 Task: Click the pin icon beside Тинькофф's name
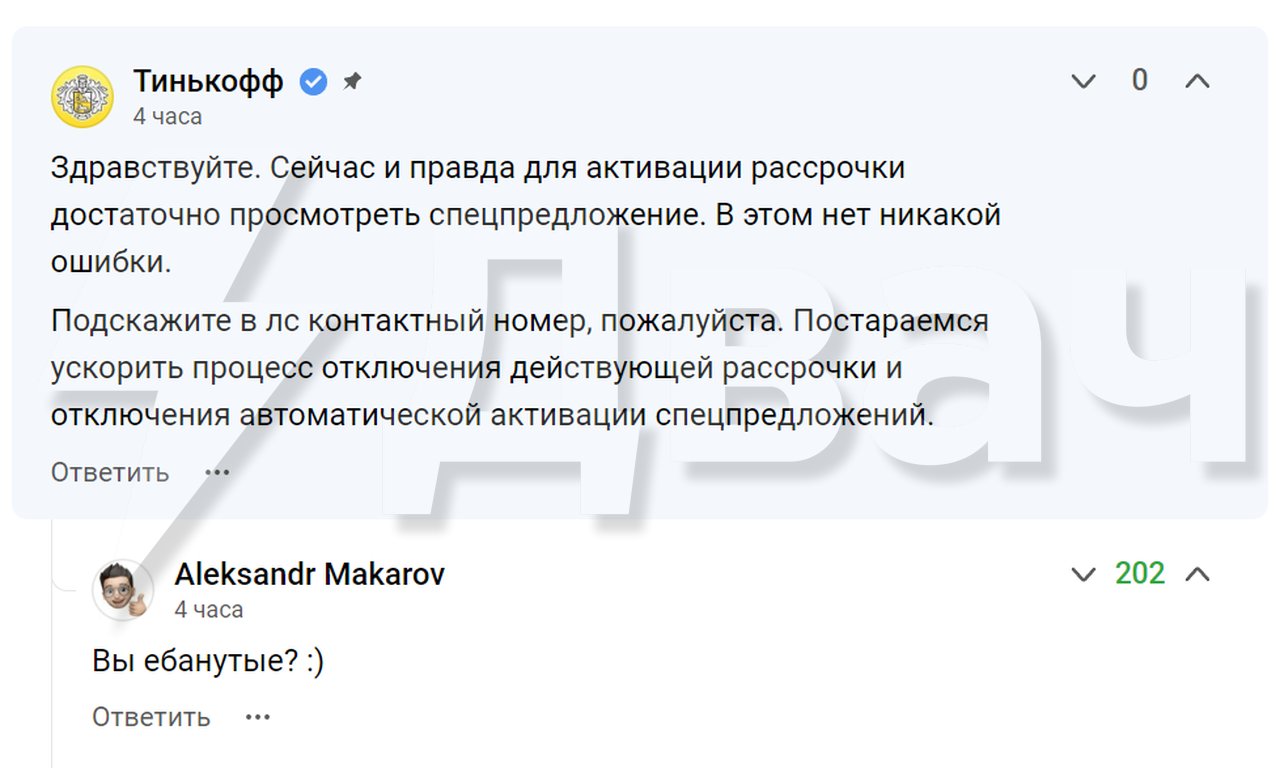point(352,82)
